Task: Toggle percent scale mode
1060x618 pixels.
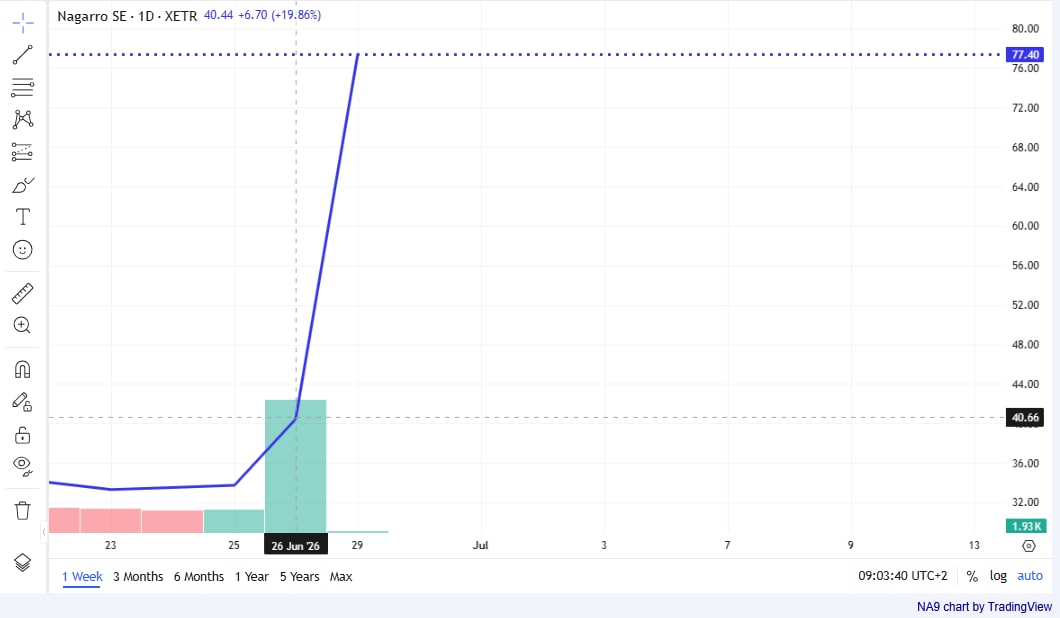Action: [972, 576]
